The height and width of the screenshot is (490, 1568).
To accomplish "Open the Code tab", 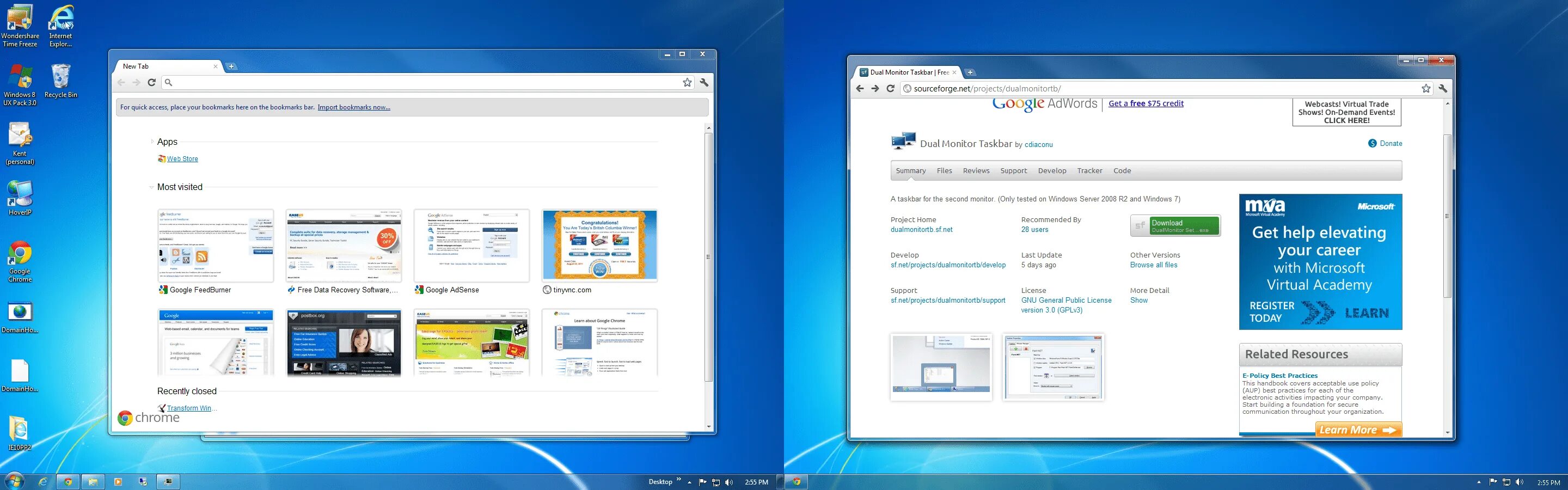I will tap(1122, 171).
